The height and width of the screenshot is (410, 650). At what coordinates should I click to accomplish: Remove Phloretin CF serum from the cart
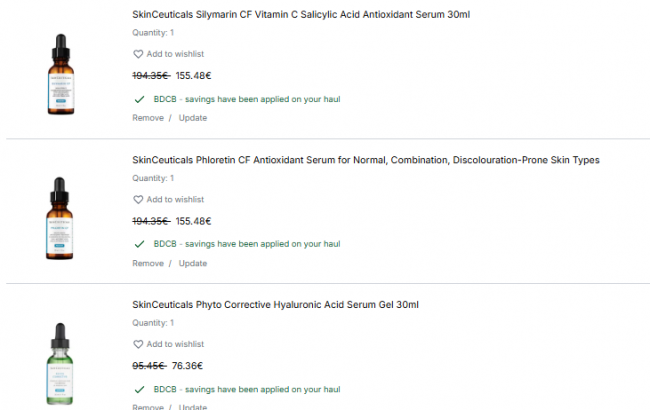point(148,264)
